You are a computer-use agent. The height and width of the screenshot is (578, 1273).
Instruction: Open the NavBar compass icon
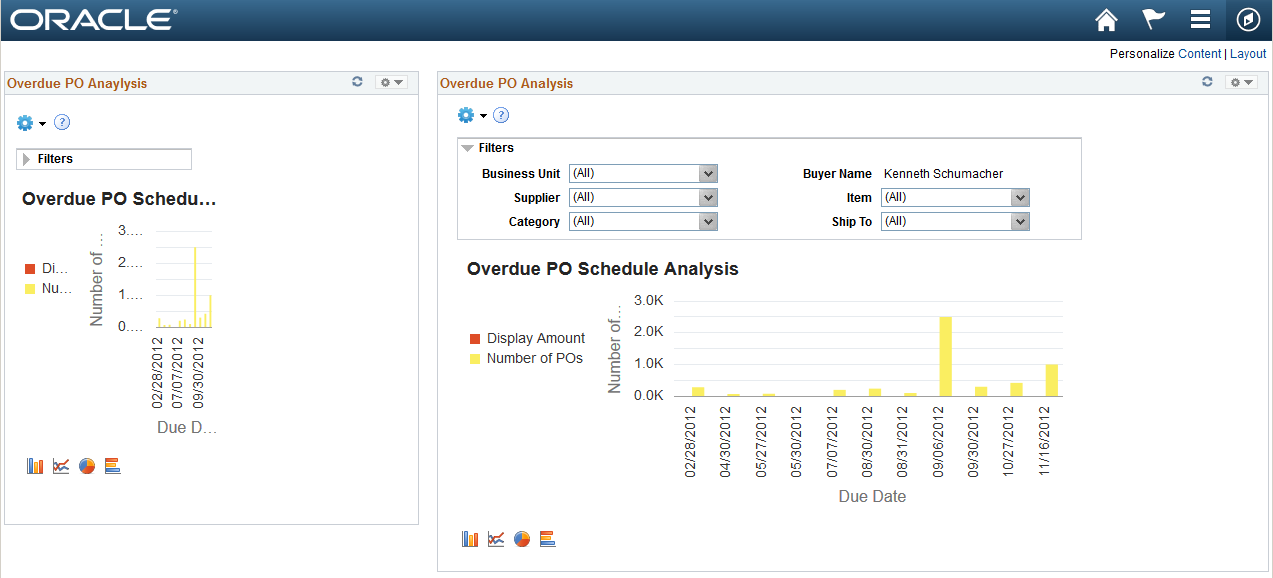[x=1248, y=19]
